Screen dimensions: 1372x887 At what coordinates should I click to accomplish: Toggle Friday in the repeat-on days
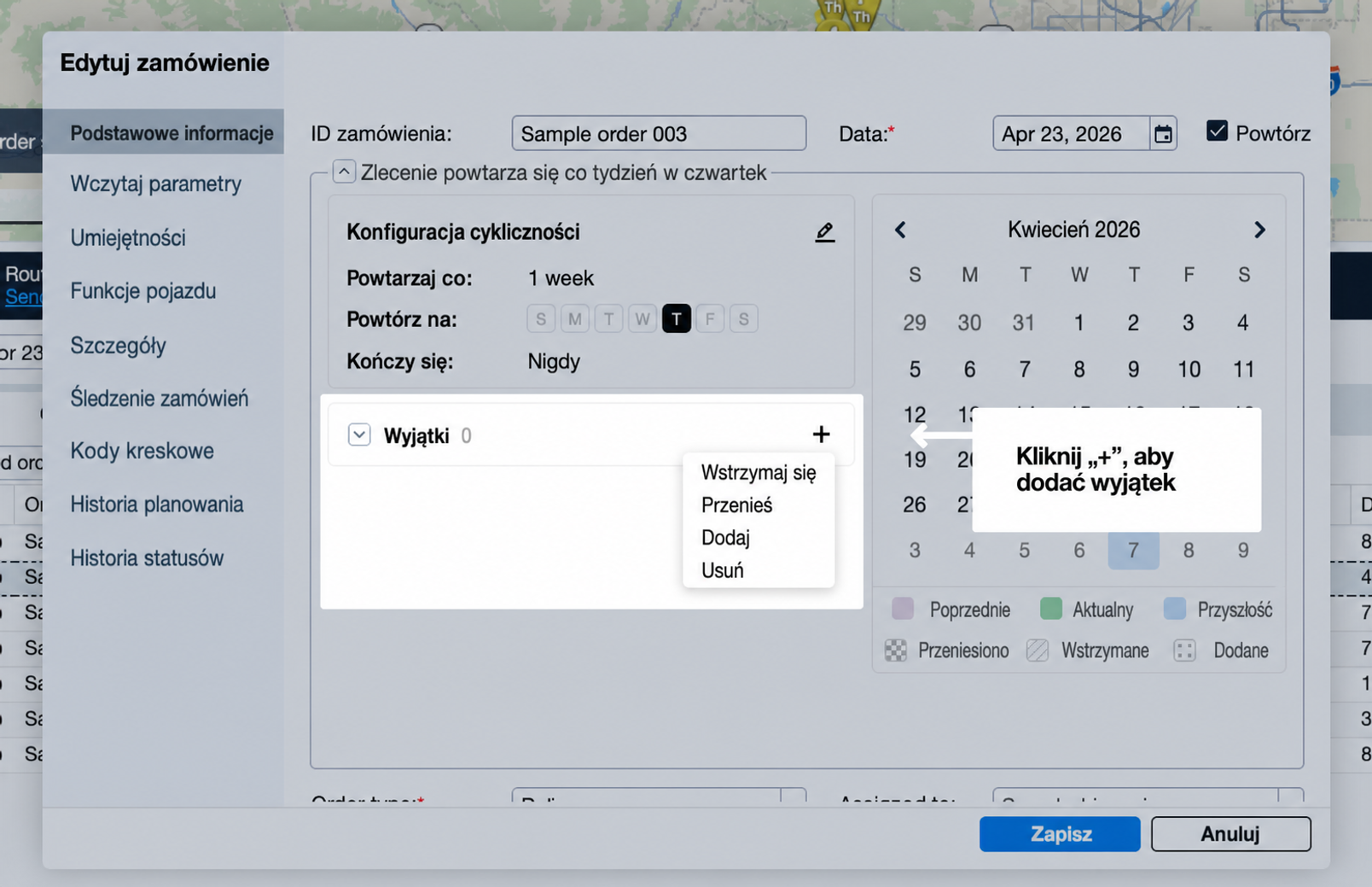(710, 319)
